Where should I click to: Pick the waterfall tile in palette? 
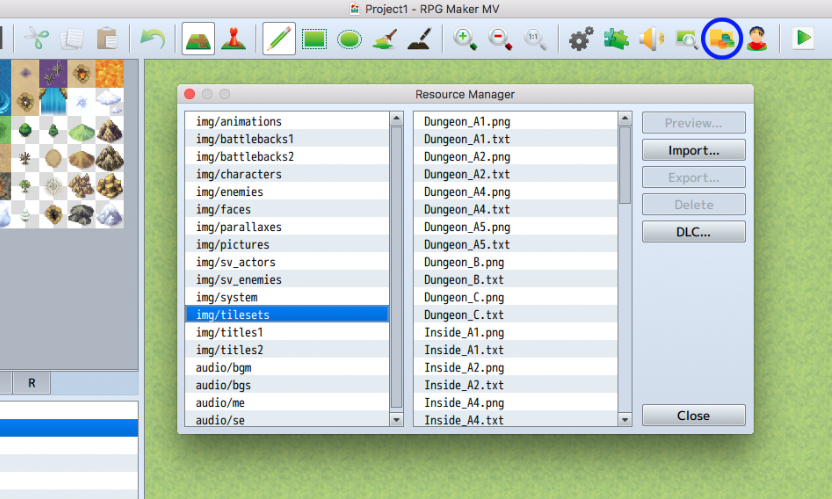click(x=53, y=102)
